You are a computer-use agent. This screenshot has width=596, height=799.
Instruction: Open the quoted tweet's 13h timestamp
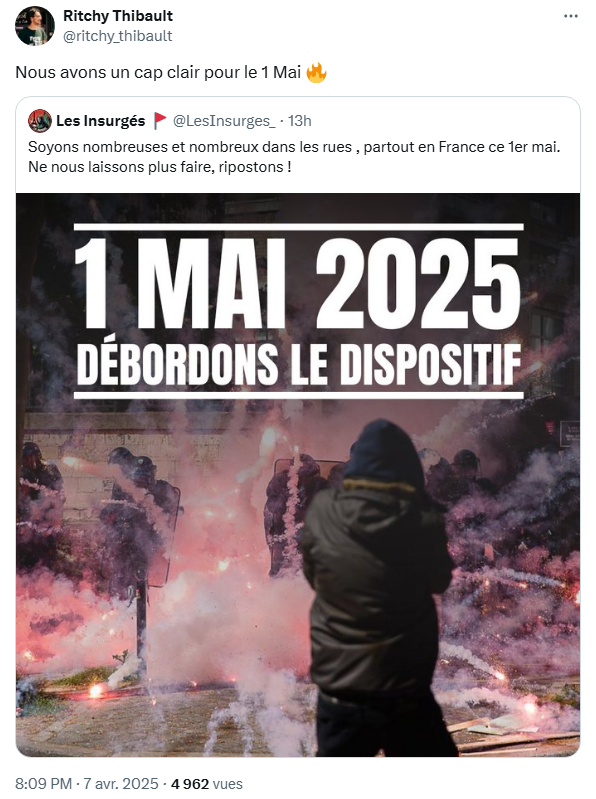tap(300, 121)
